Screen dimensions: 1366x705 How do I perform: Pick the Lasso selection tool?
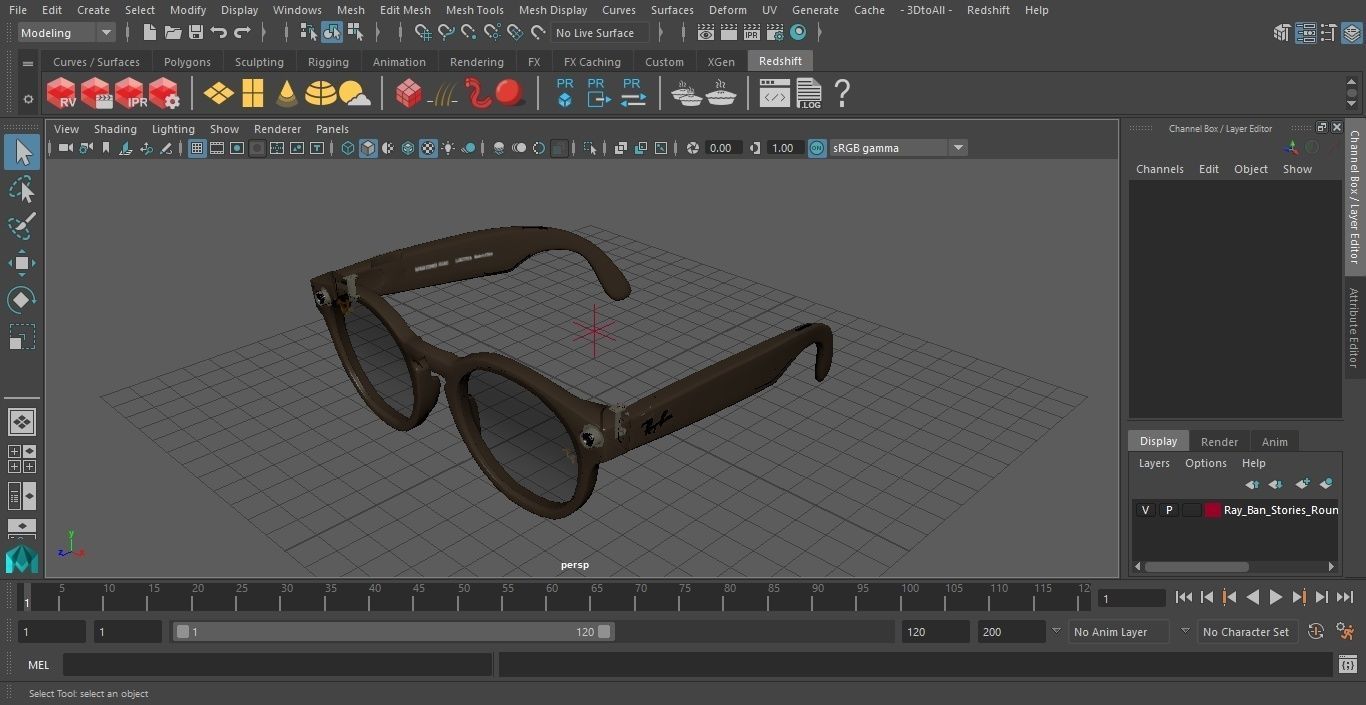22,190
